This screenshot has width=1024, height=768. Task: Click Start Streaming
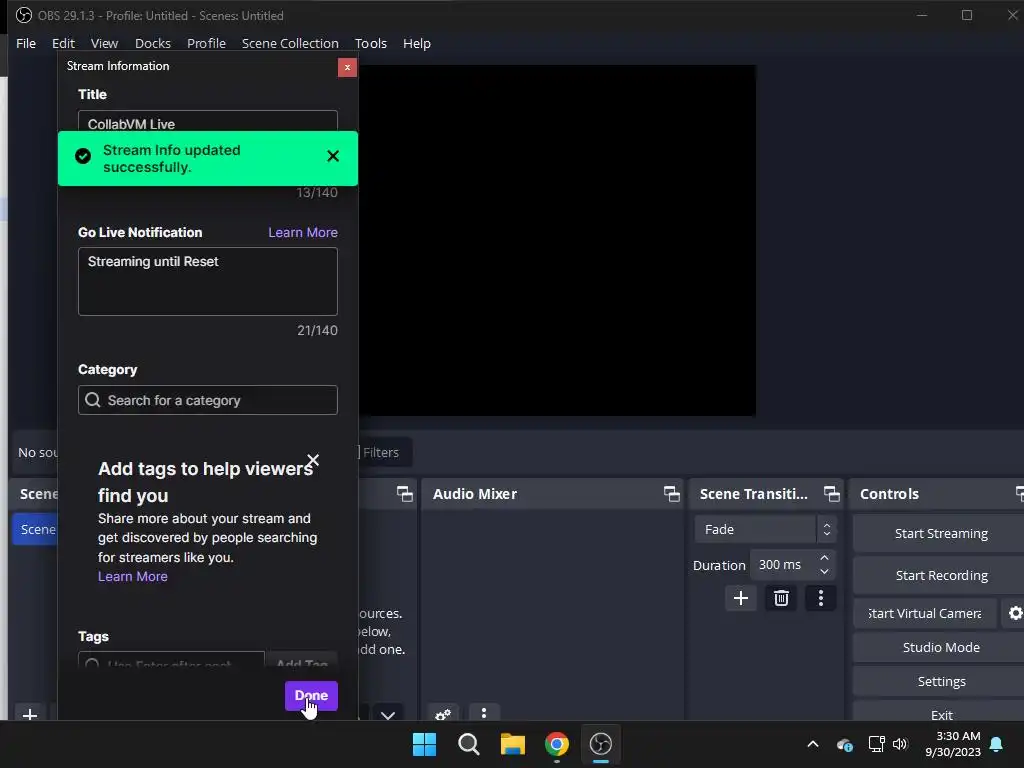point(940,534)
